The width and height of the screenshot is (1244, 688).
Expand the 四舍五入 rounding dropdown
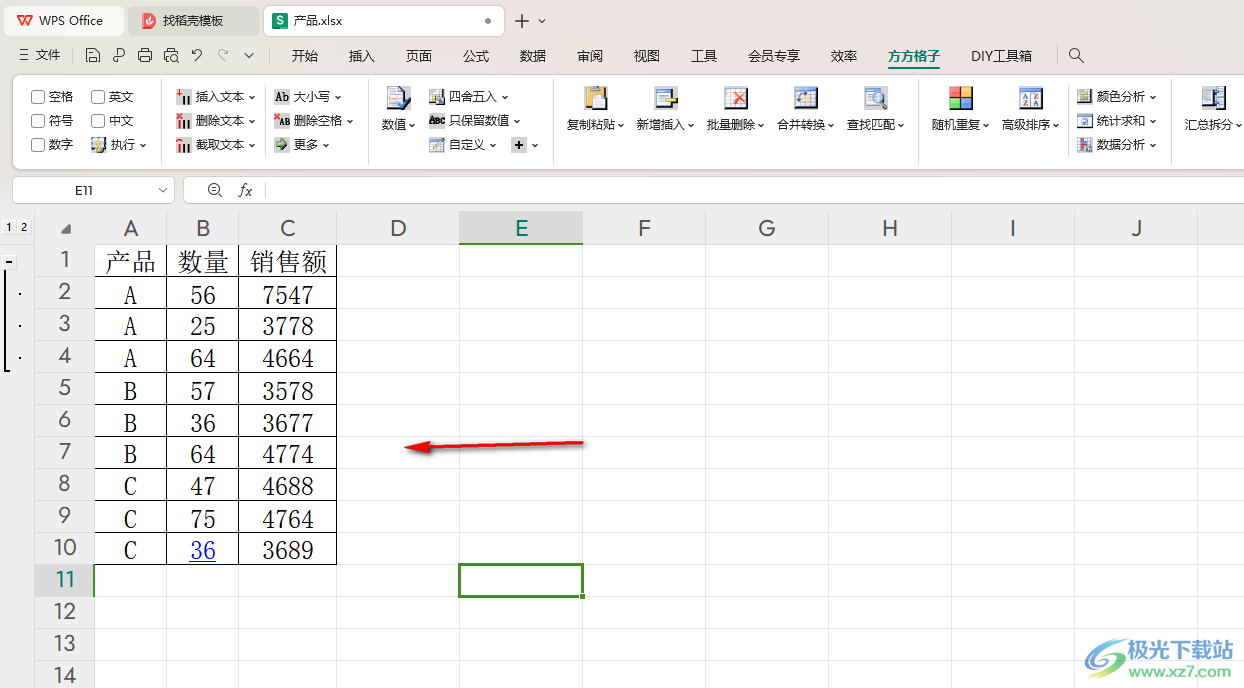pyautogui.click(x=505, y=97)
